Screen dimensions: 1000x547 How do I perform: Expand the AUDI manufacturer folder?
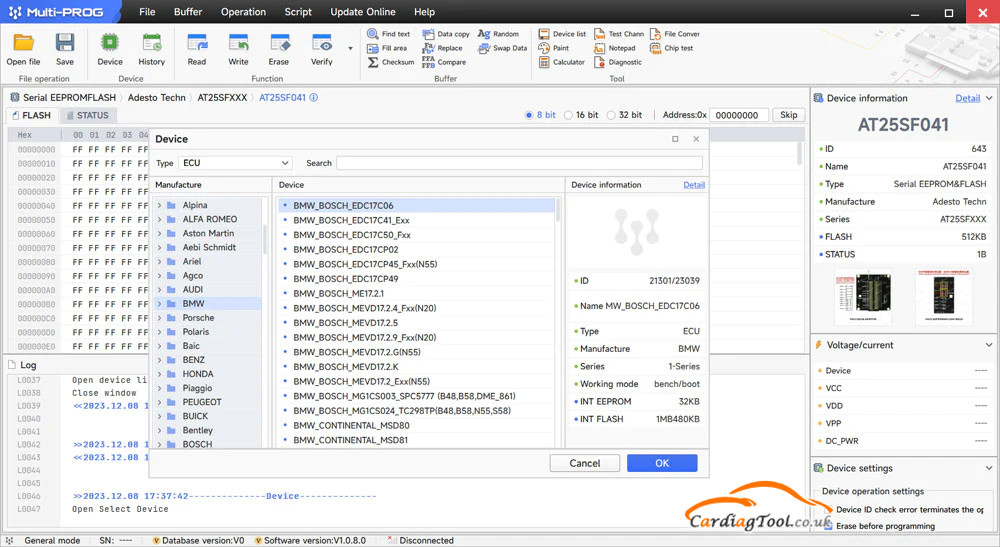[159, 289]
